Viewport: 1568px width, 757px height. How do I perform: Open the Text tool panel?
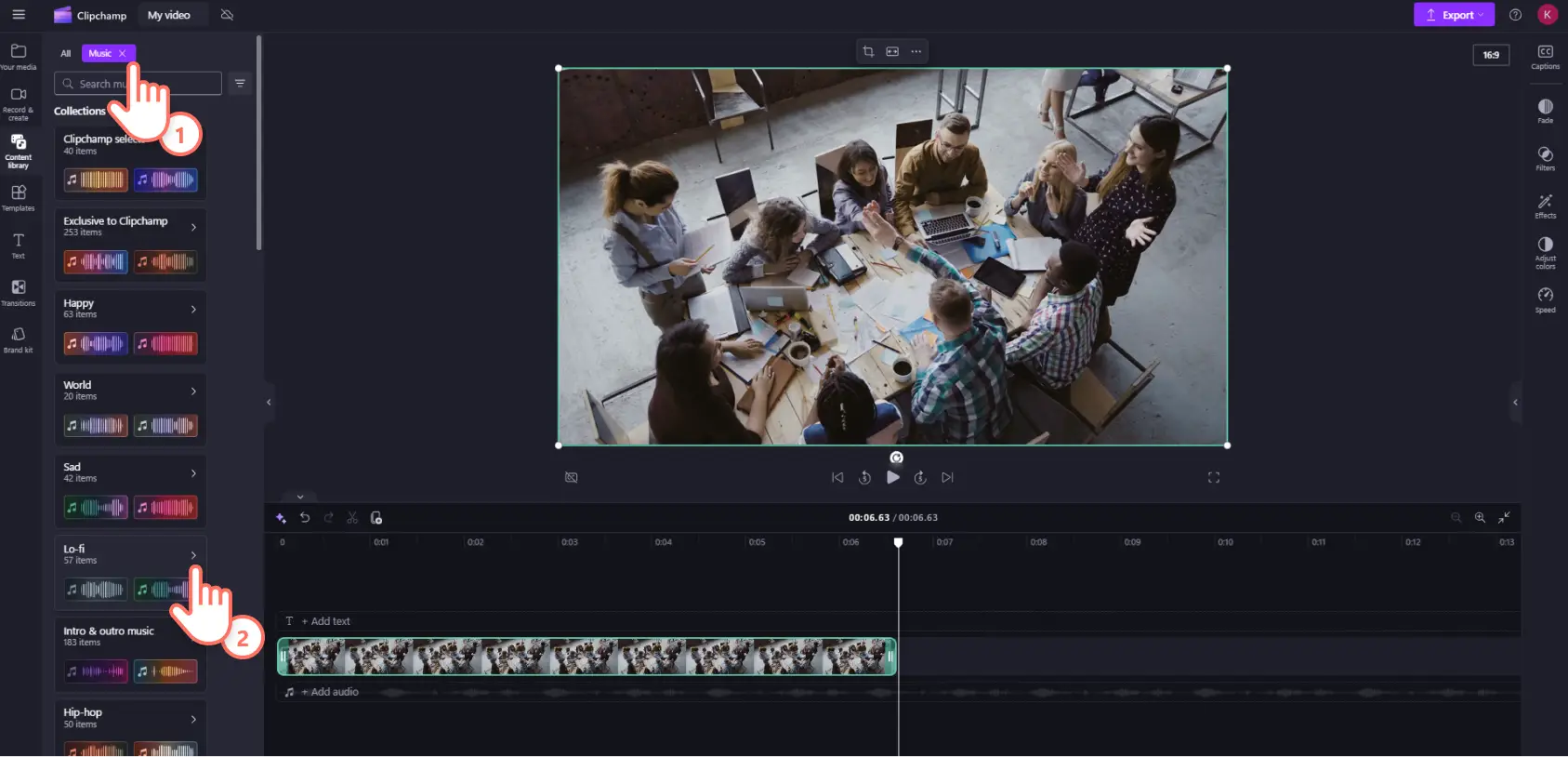coord(19,246)
